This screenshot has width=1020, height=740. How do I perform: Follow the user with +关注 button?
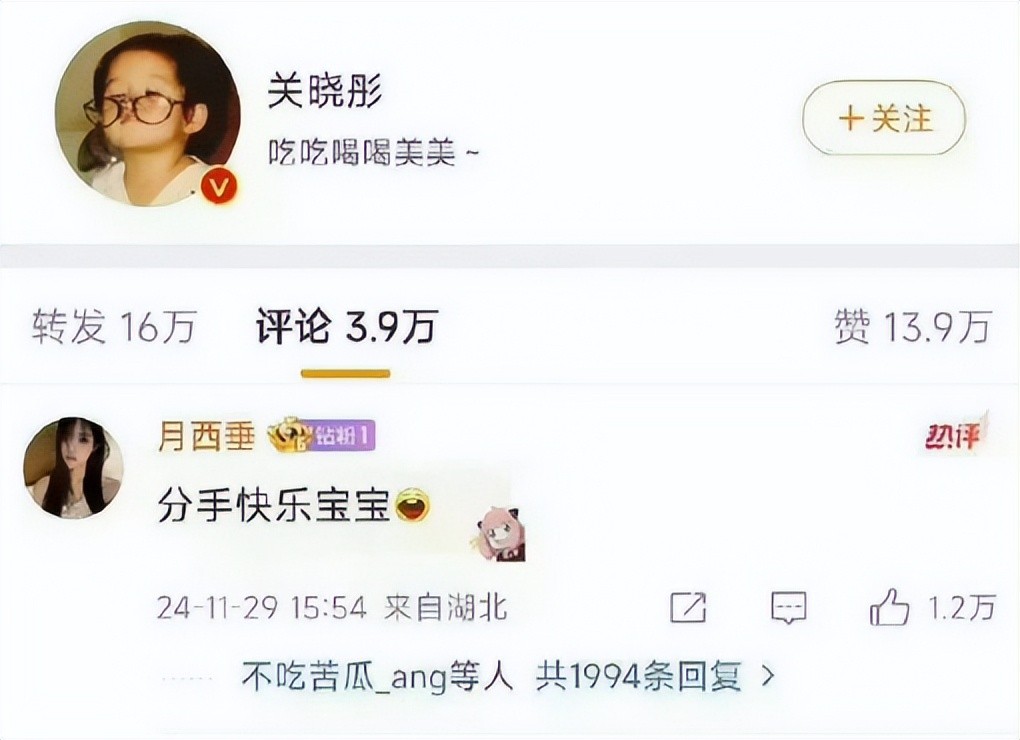point(884,118)
